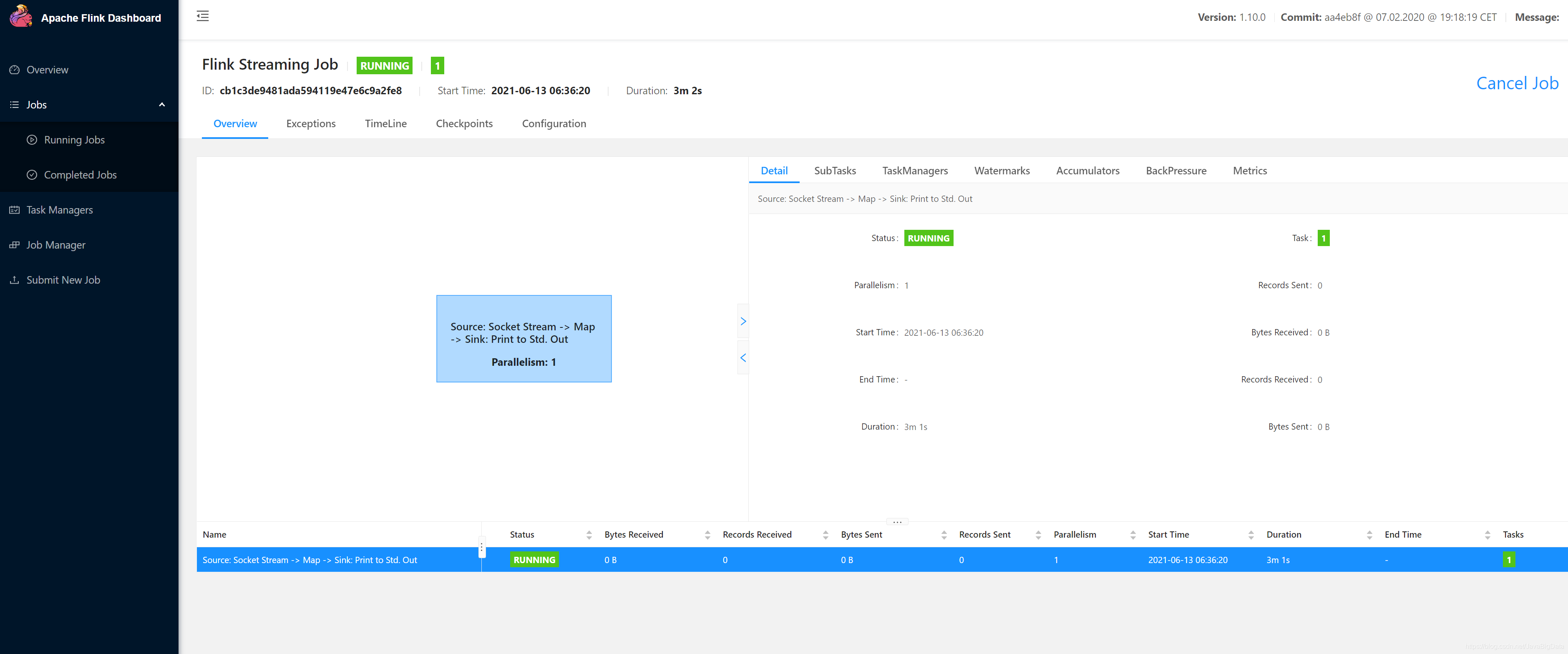Click the Name column resize handle

pyautogui.click(x=481, y=548)
